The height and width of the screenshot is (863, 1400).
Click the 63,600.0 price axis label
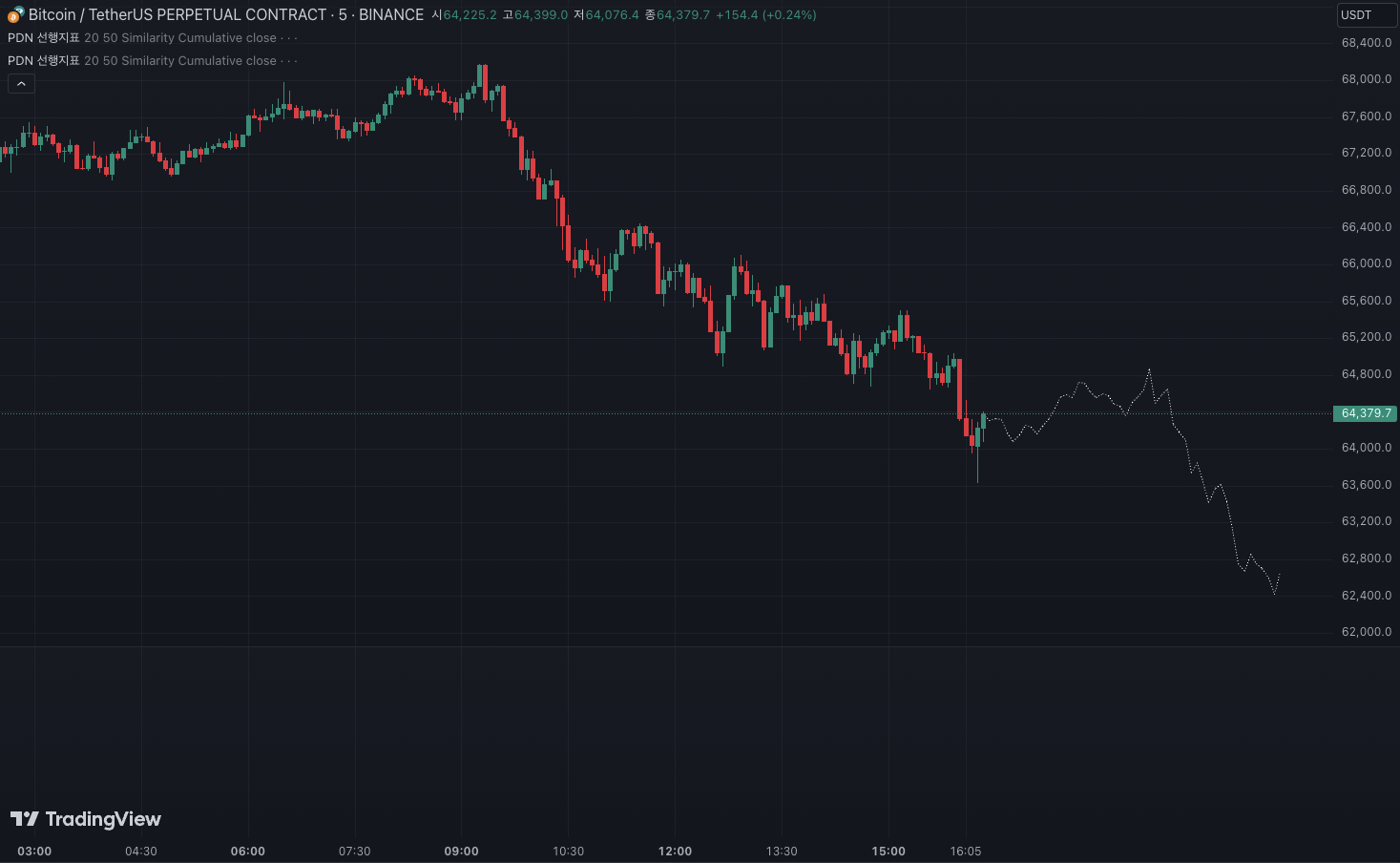click(1367, 485)
